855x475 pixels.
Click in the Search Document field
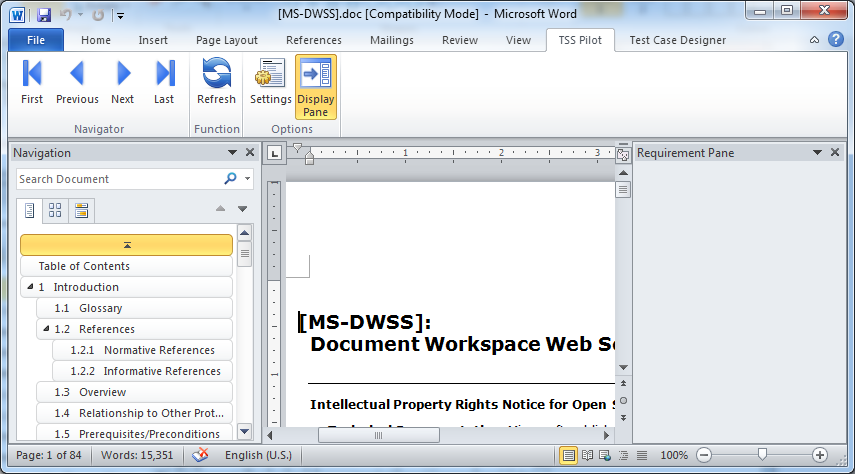[119, 179]
